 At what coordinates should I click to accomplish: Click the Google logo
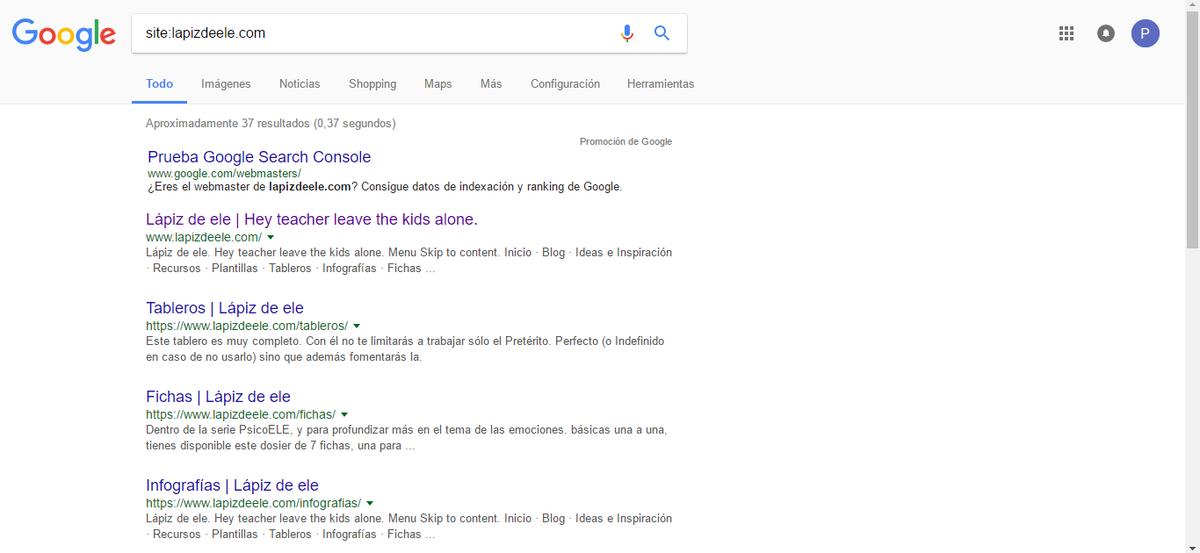pyautogui.click(x=64, y=34)
